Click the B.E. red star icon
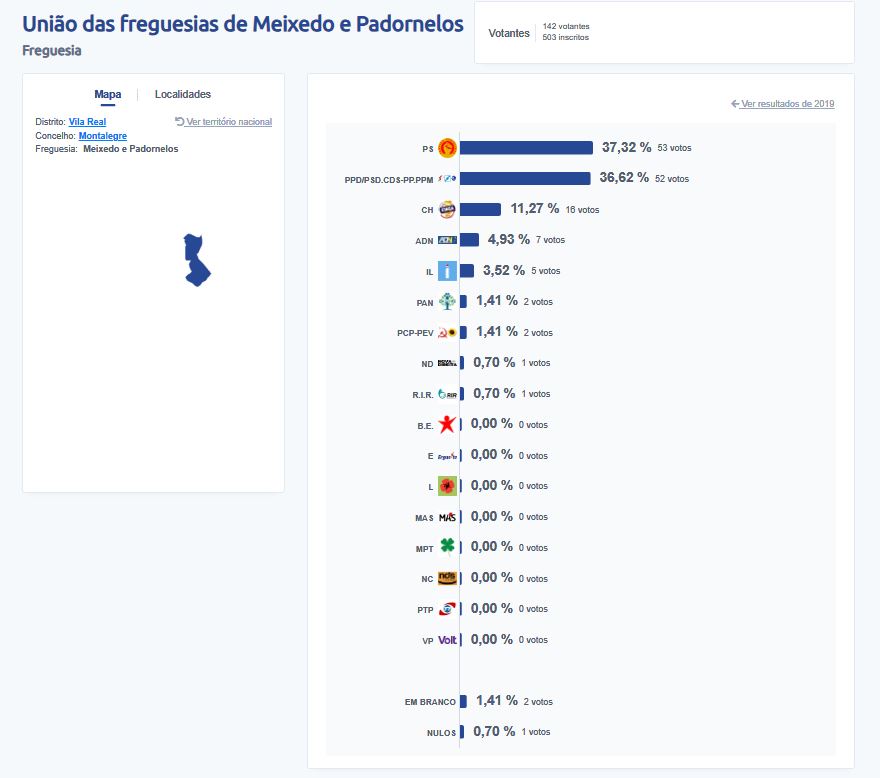The width and height of the screenshot is (880, 778). click(447, 424)
